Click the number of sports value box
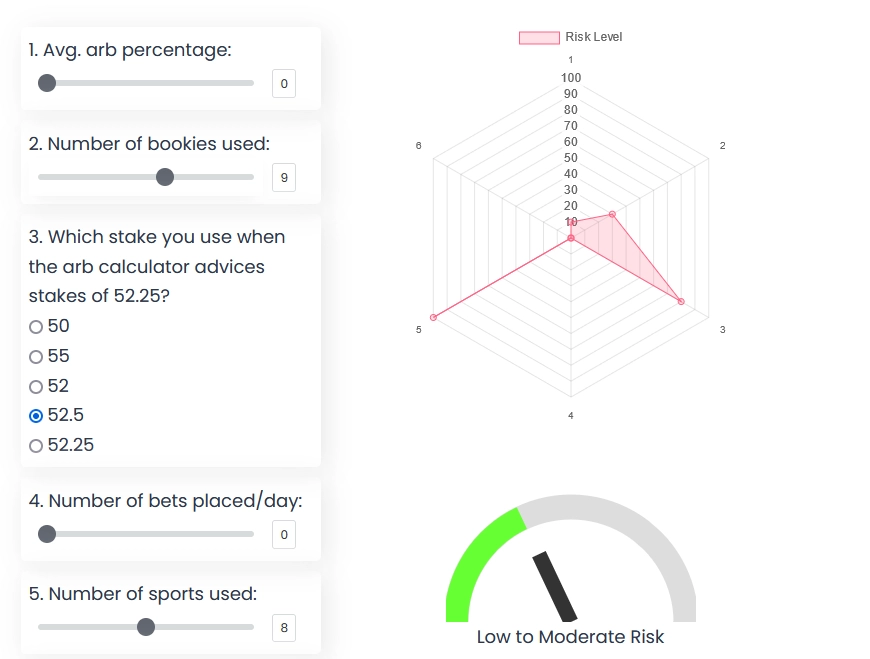This screenshot has width=870, height=659. tap(284, 628)
